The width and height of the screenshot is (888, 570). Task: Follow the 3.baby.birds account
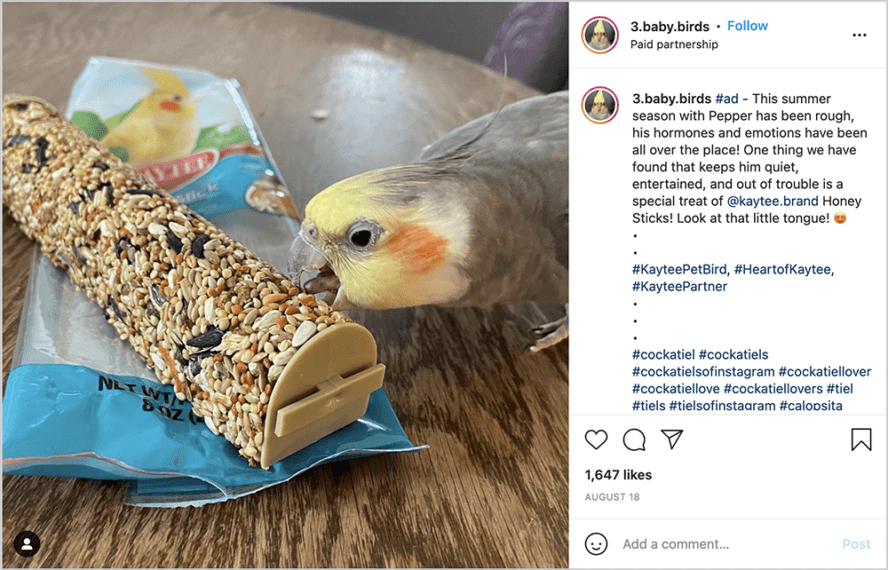coord(747,26)
